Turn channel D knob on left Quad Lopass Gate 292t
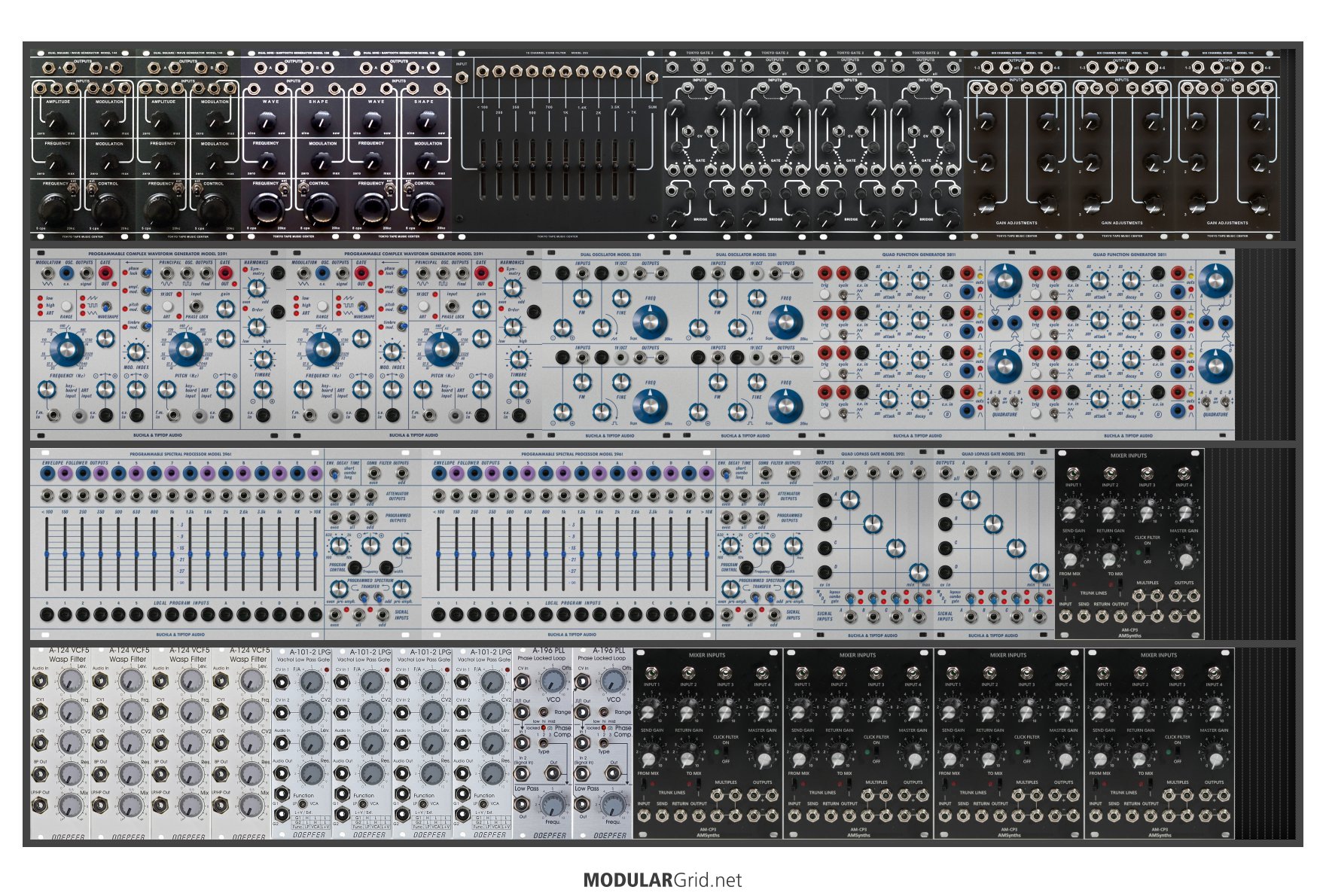1326x896 pixels. click(918, 571)
